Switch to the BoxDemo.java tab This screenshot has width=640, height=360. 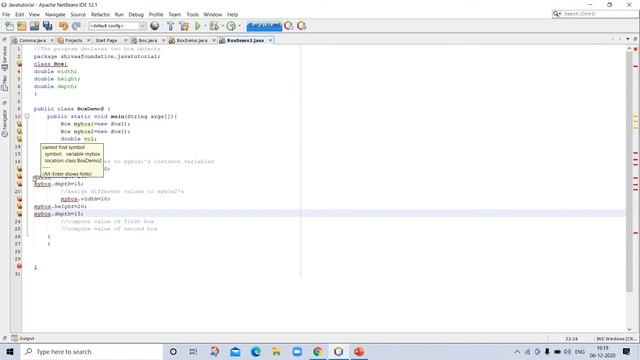(192, 40)
